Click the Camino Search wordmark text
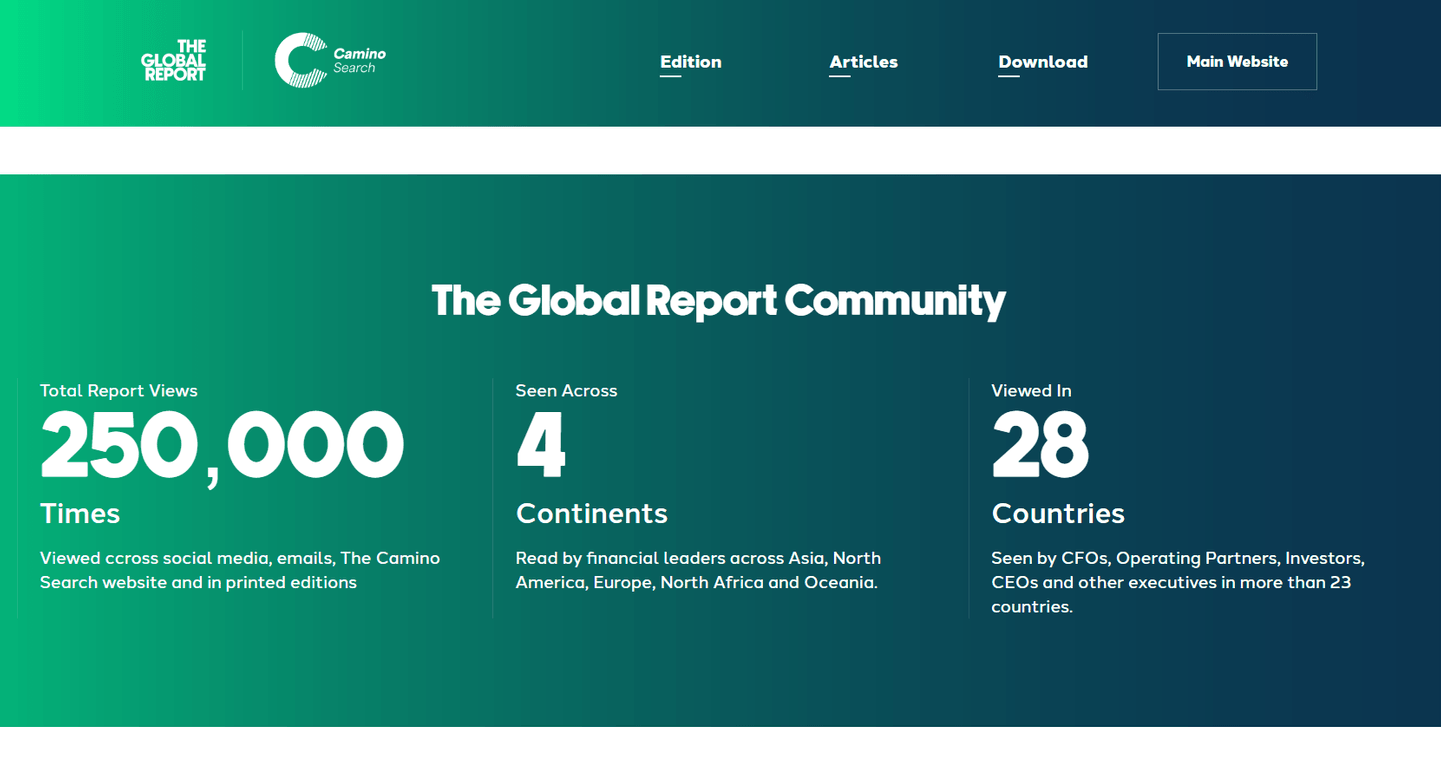Image resolution: width=1441 pixels, height=779 pixels. coord(359,61)
